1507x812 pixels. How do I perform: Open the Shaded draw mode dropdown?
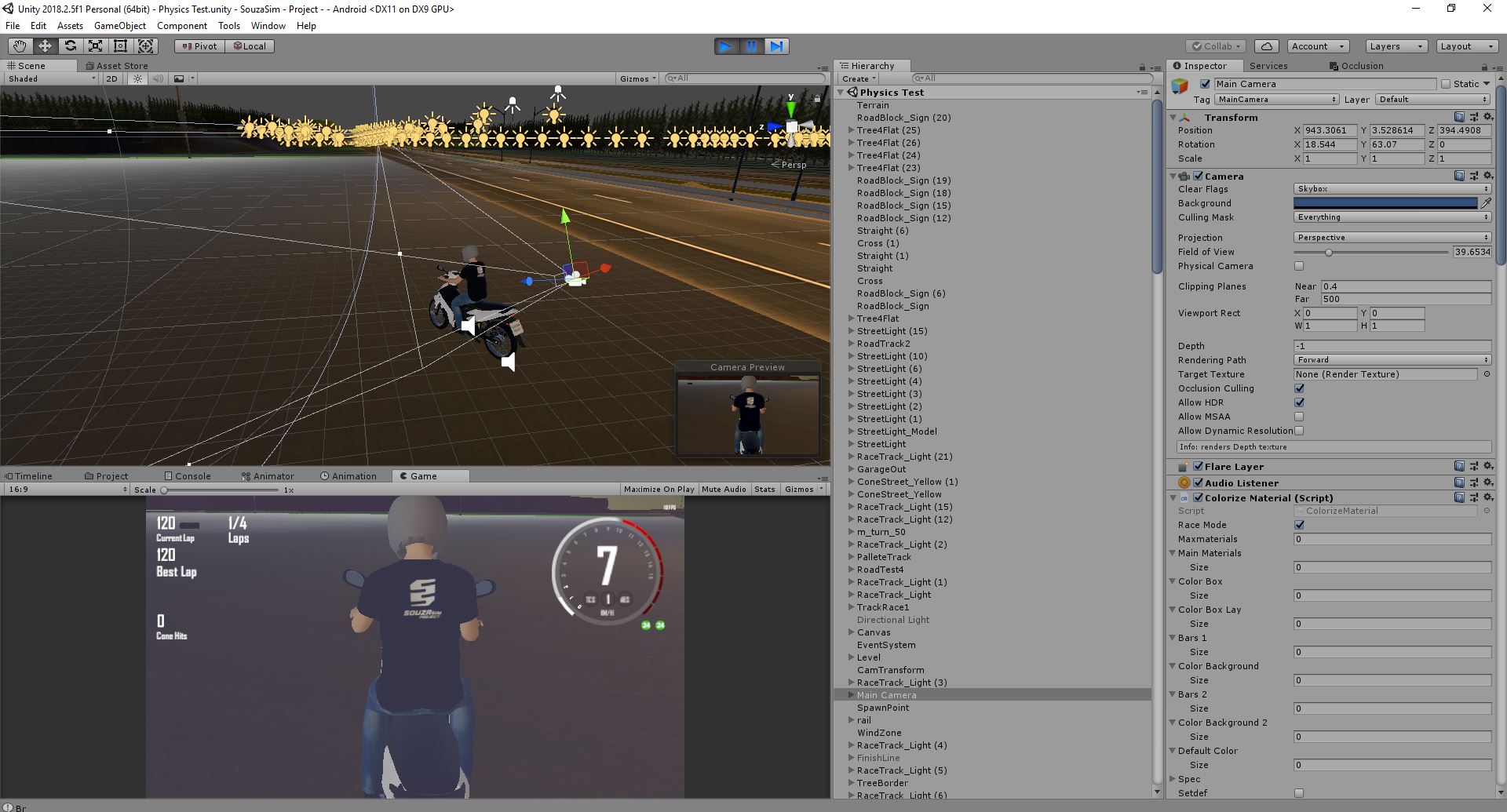click(x=51, y=78)
